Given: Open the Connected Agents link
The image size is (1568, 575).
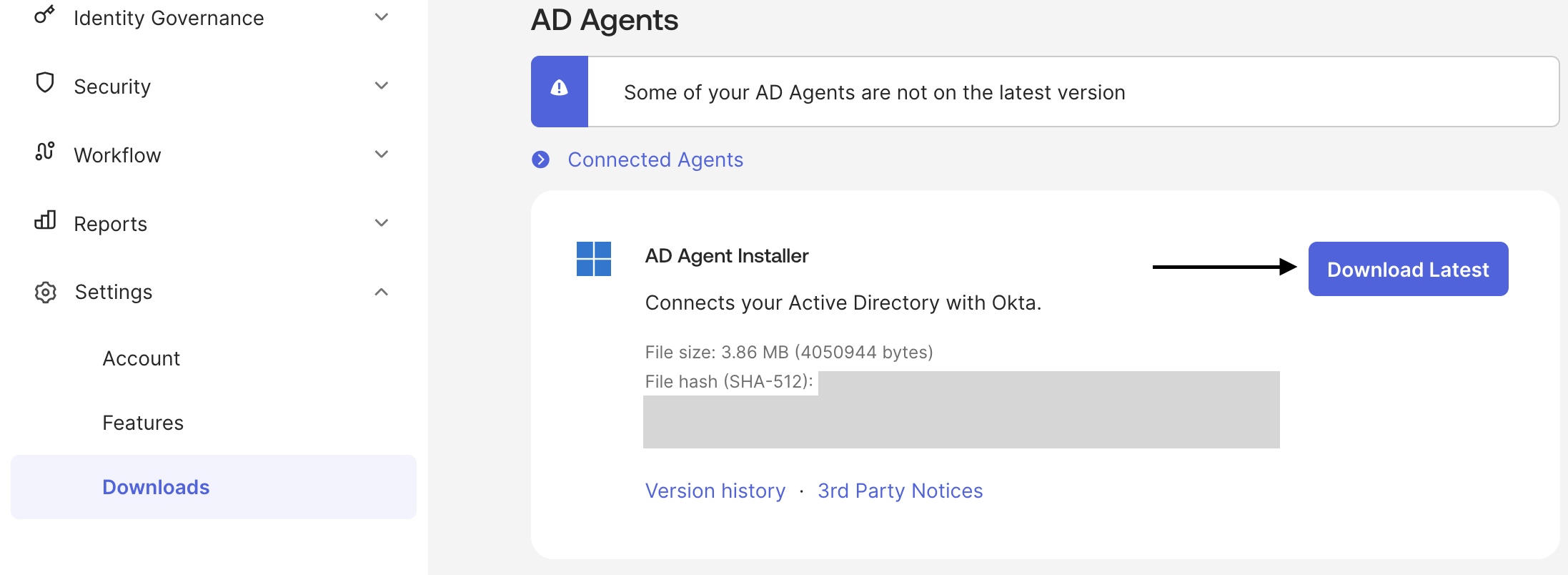Looking at the screenshot, I should (655, 159).
